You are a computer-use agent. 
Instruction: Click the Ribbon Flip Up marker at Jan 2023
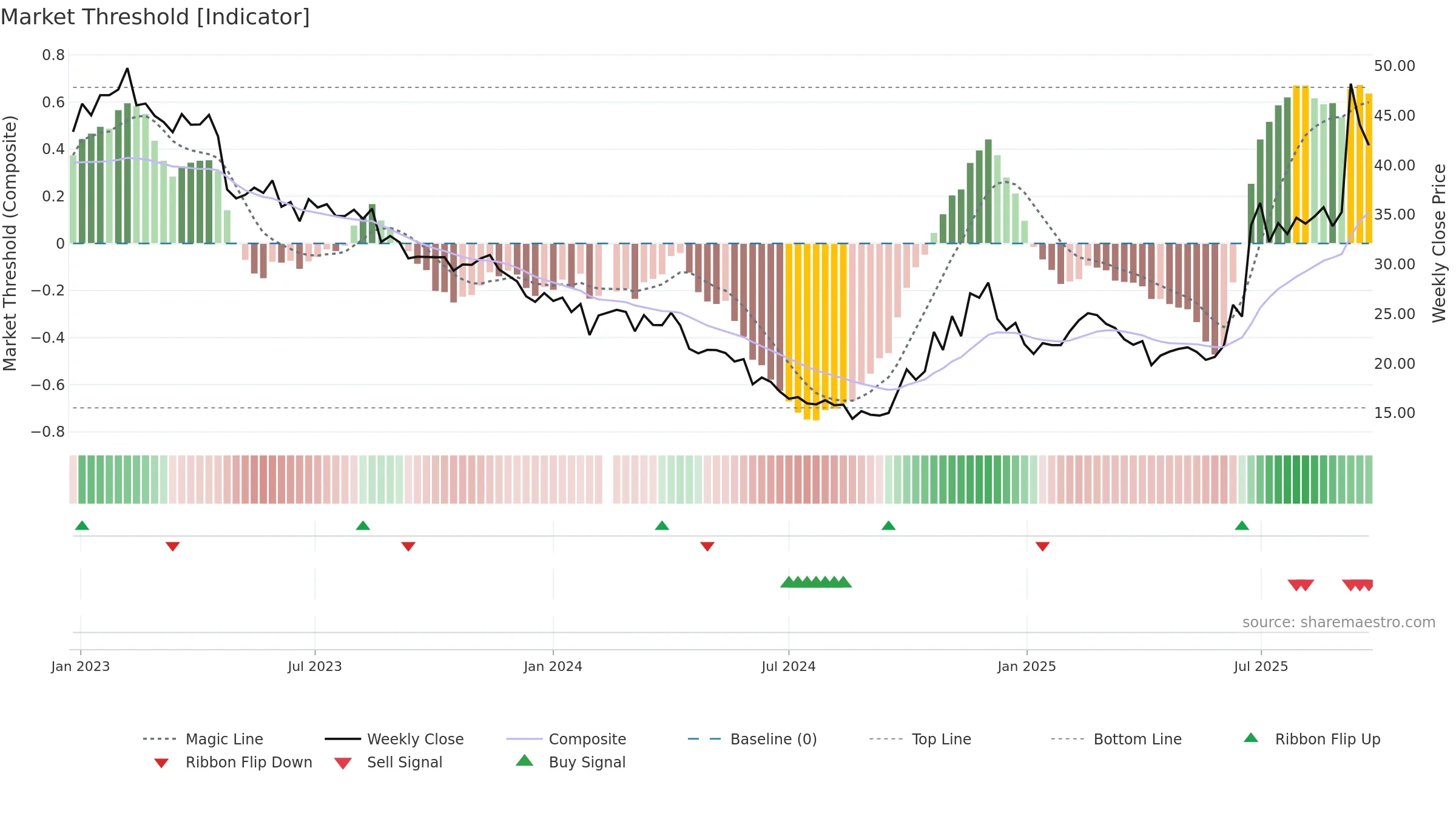[x=82, y=525]
